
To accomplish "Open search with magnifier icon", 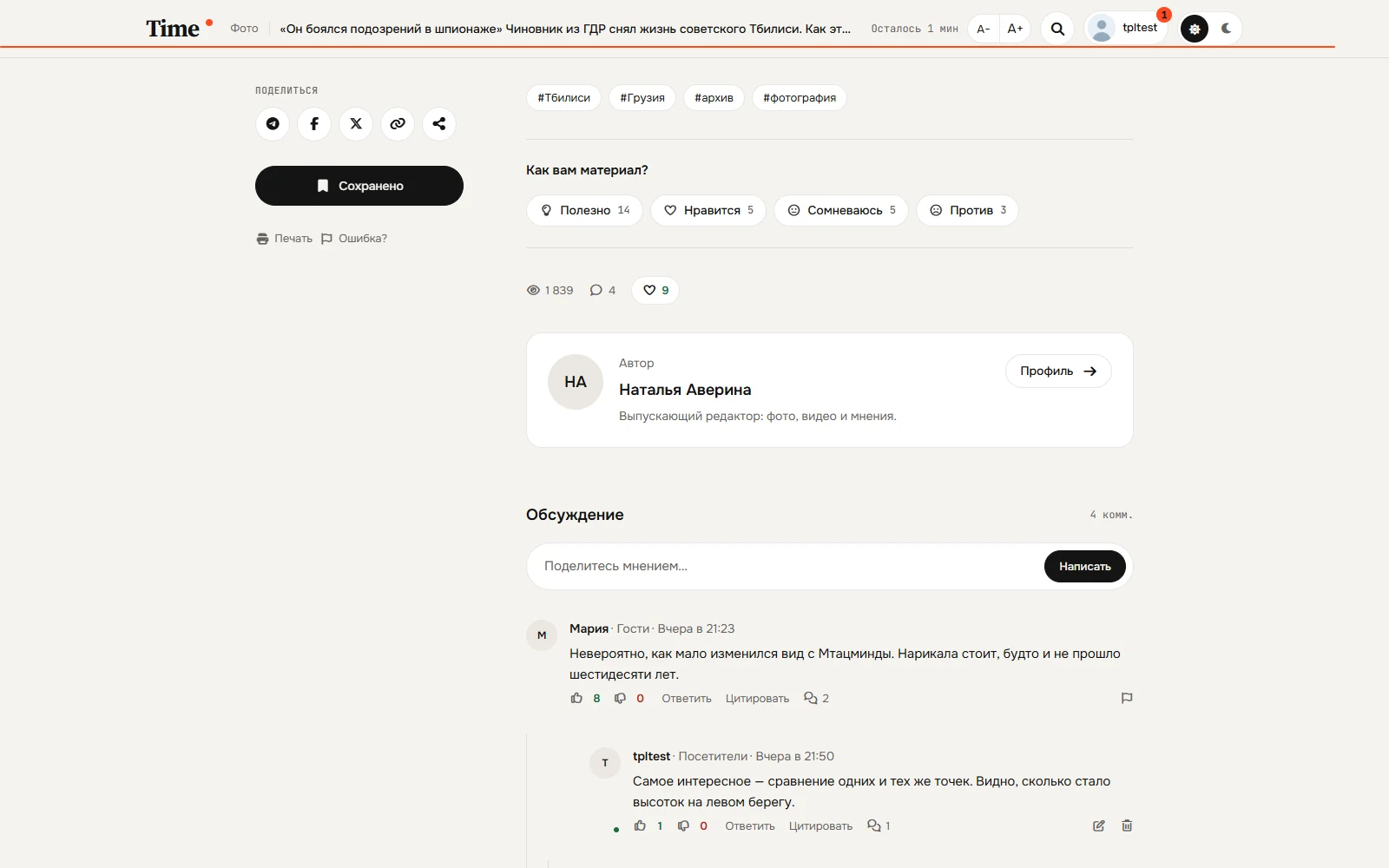I will 1057,29.
